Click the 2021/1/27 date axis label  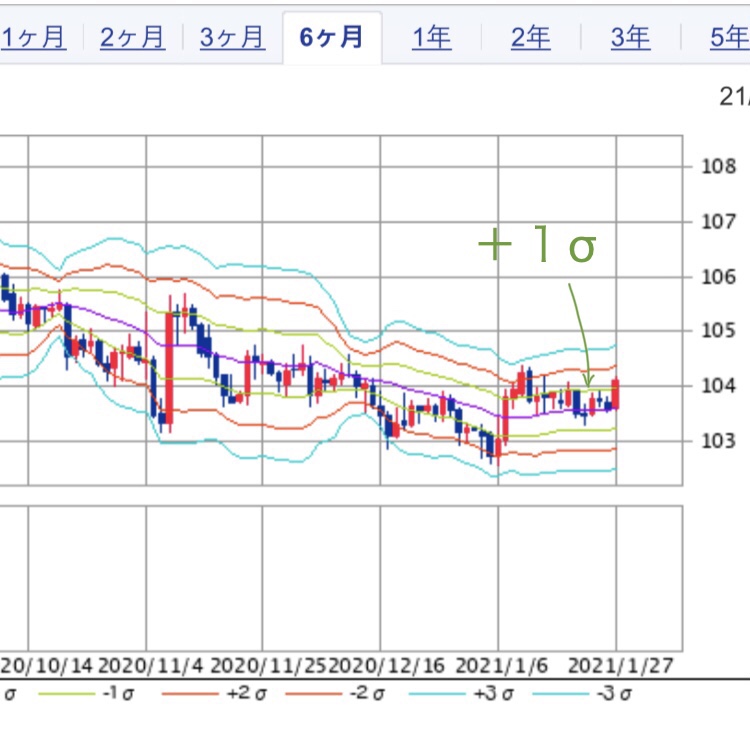click(620, 666)
